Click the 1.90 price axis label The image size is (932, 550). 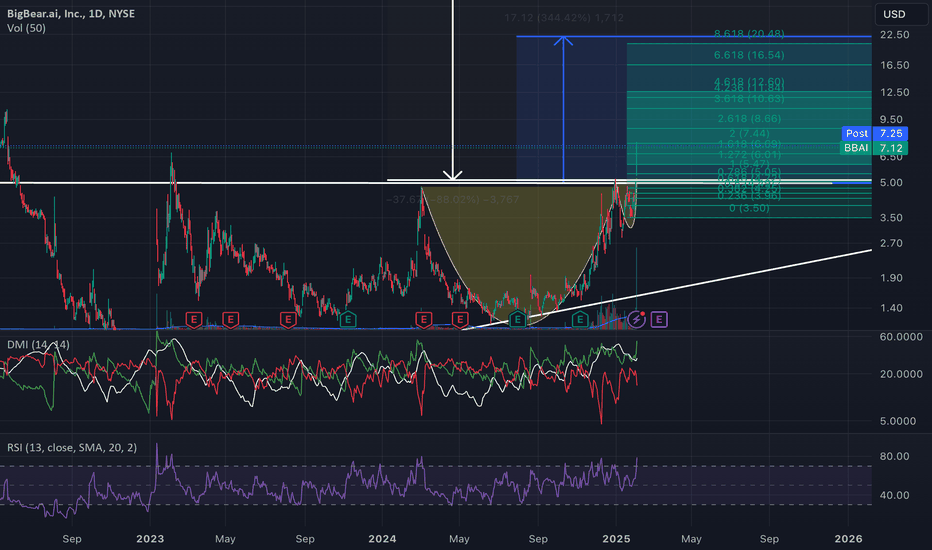point(892,278)
